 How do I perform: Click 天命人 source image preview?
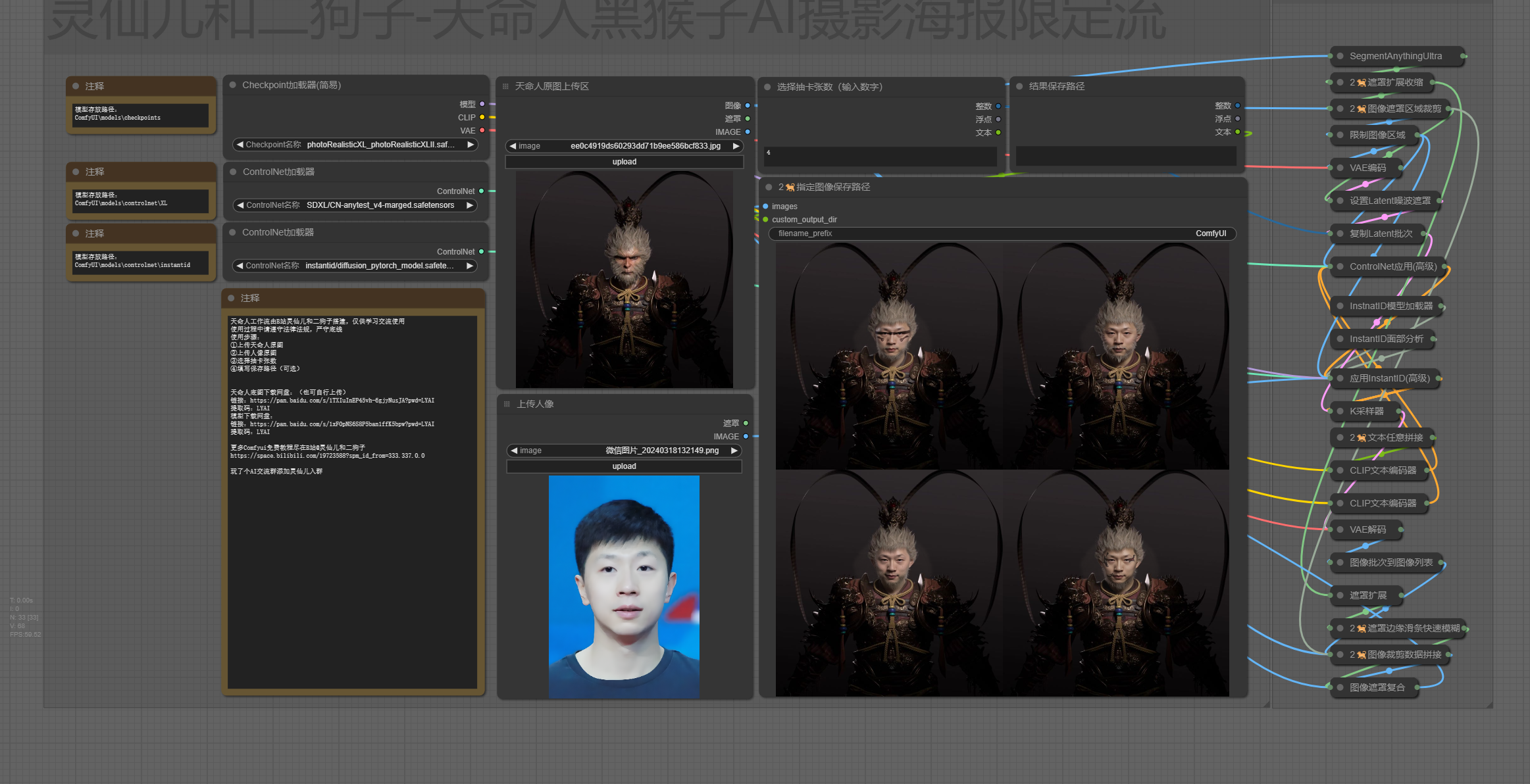[624, 279]
